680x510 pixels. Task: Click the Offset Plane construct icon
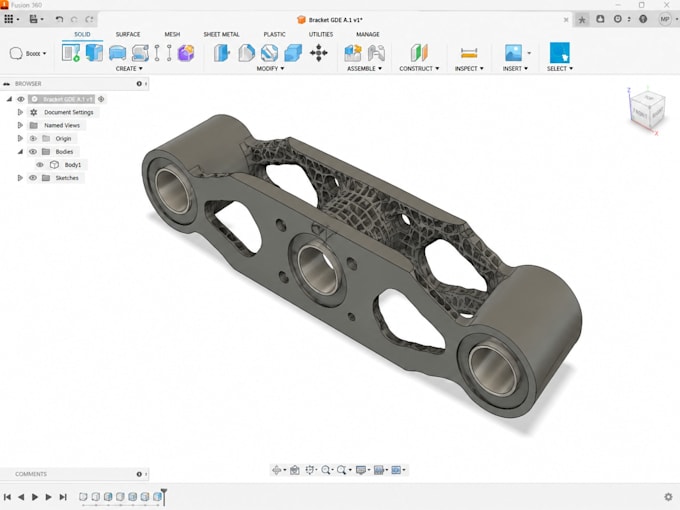pyautogui.click(x=419, y=53)
